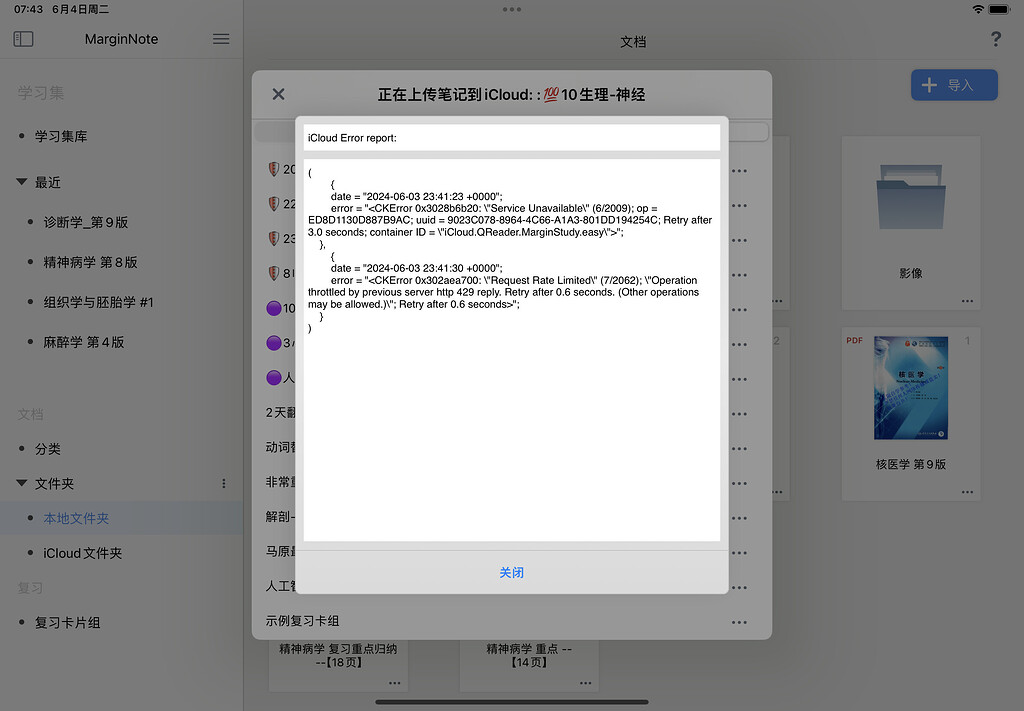Open options via the ⋮ icon next to 文件夹
1024x711 pixels.
point(224,483)
